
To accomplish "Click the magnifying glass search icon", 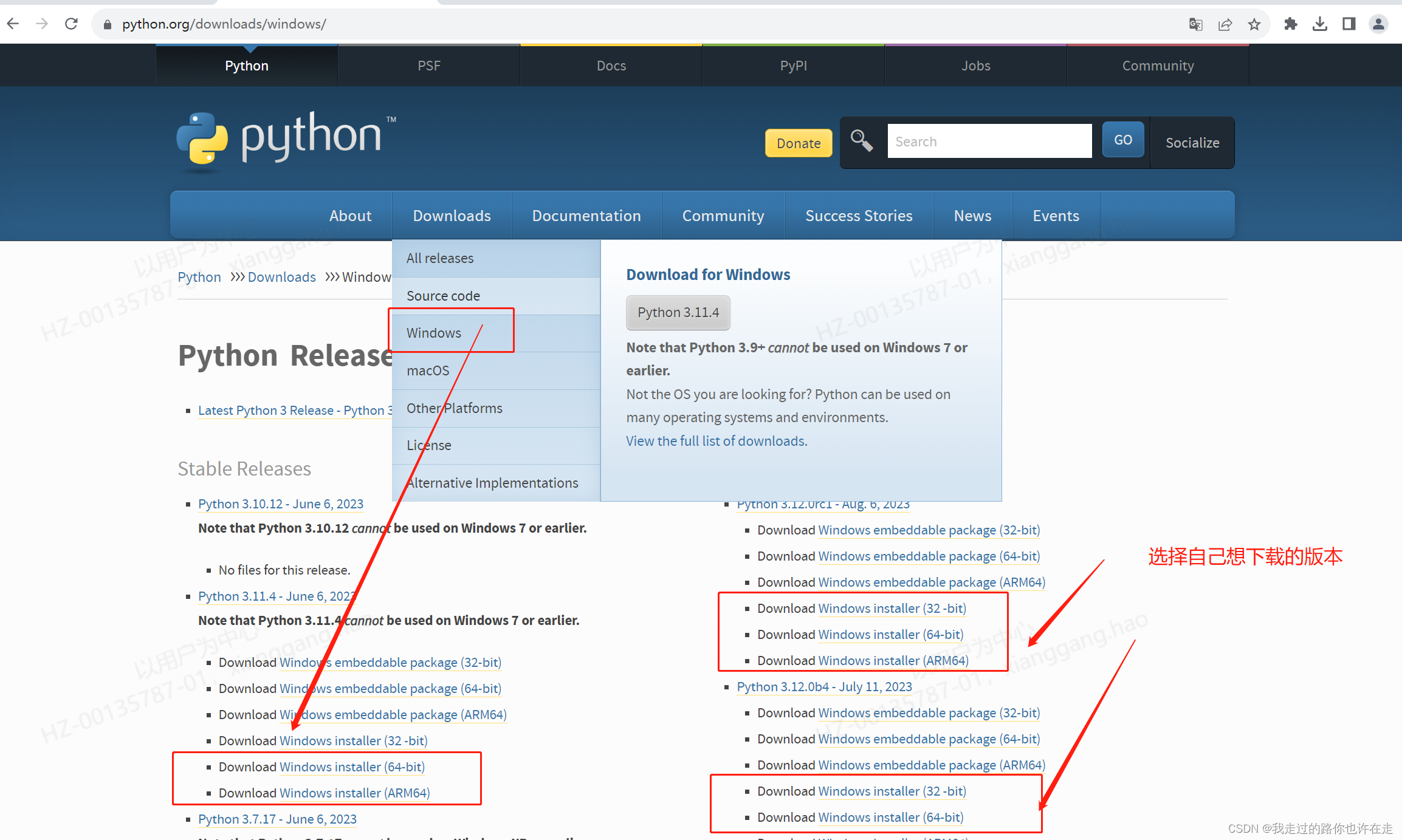I will click(x=862, y=141).
